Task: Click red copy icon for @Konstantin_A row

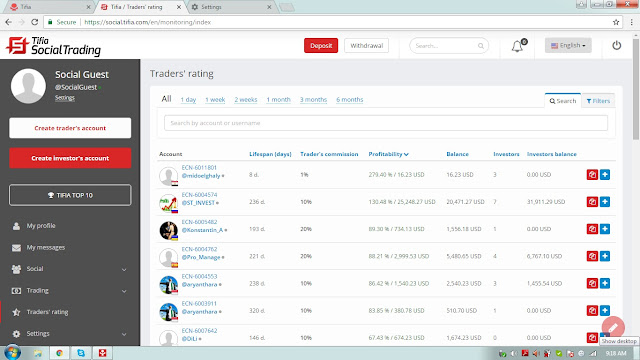Action: (x=592, y=229)
